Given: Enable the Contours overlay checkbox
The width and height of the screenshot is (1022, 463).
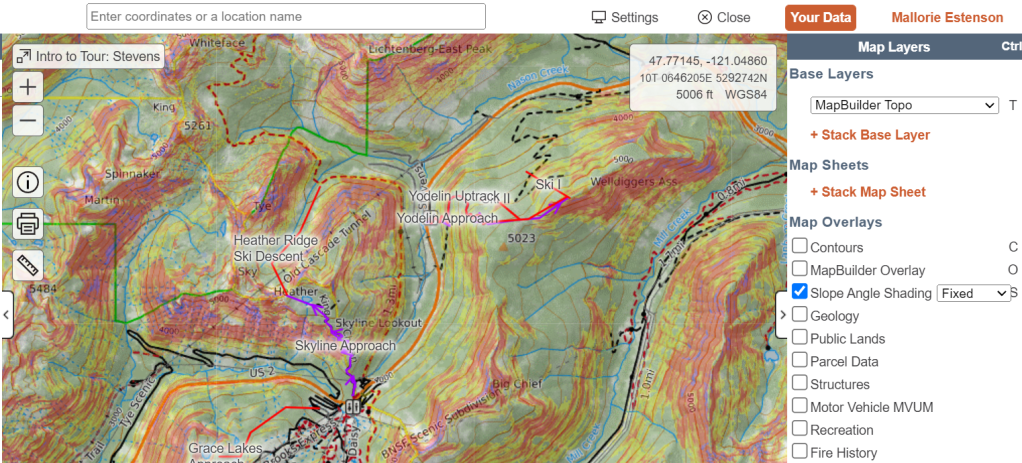Looking at the screenshot, I should (x=800, y=246).
